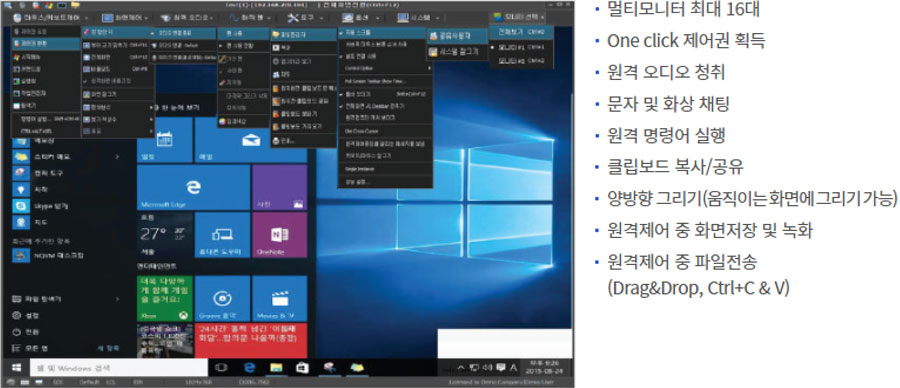Open Task View on the taskbar
The height and width of the screenshot is (388, 900).
(x=222, y=367)
